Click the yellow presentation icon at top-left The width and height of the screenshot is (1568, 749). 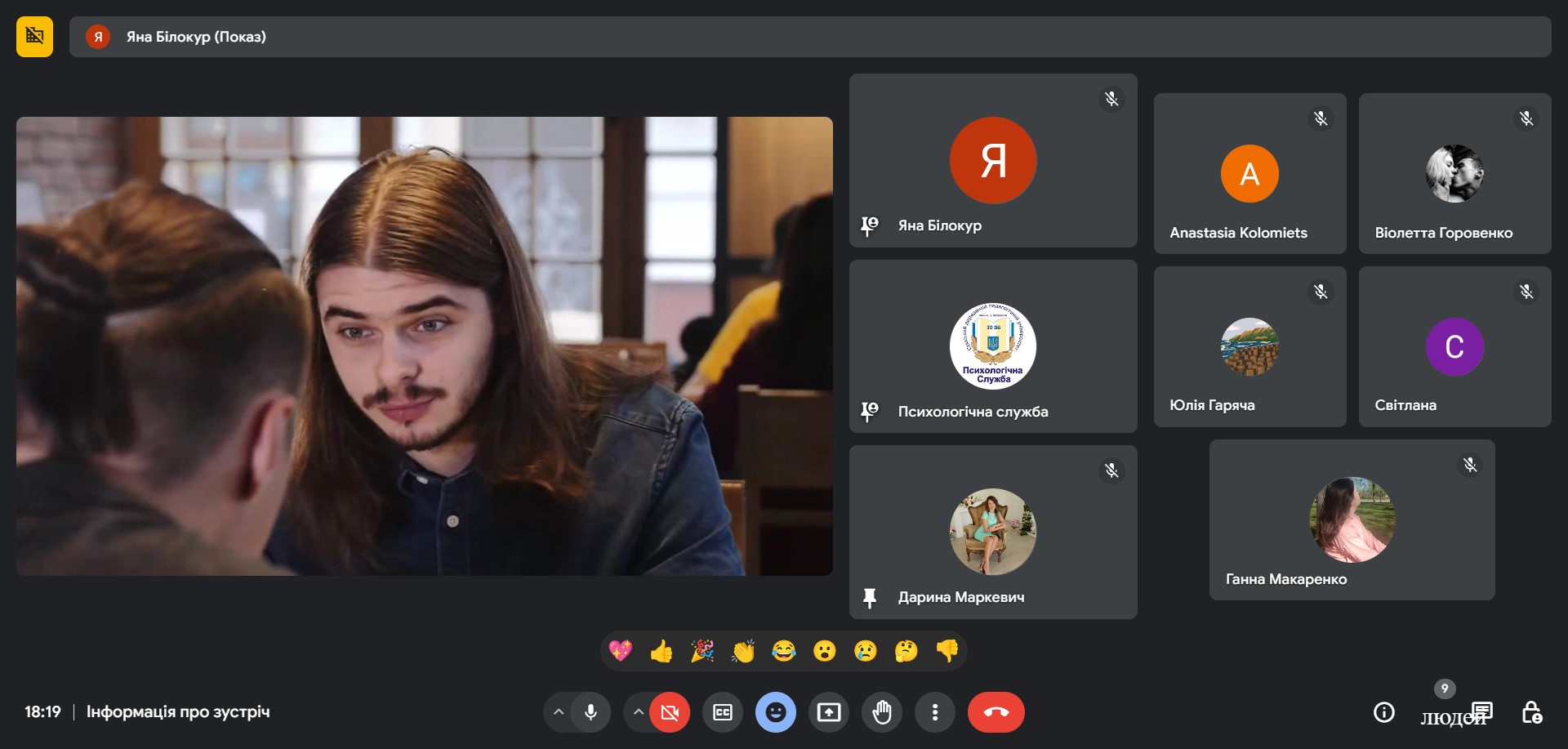click(x=34, y=37)
